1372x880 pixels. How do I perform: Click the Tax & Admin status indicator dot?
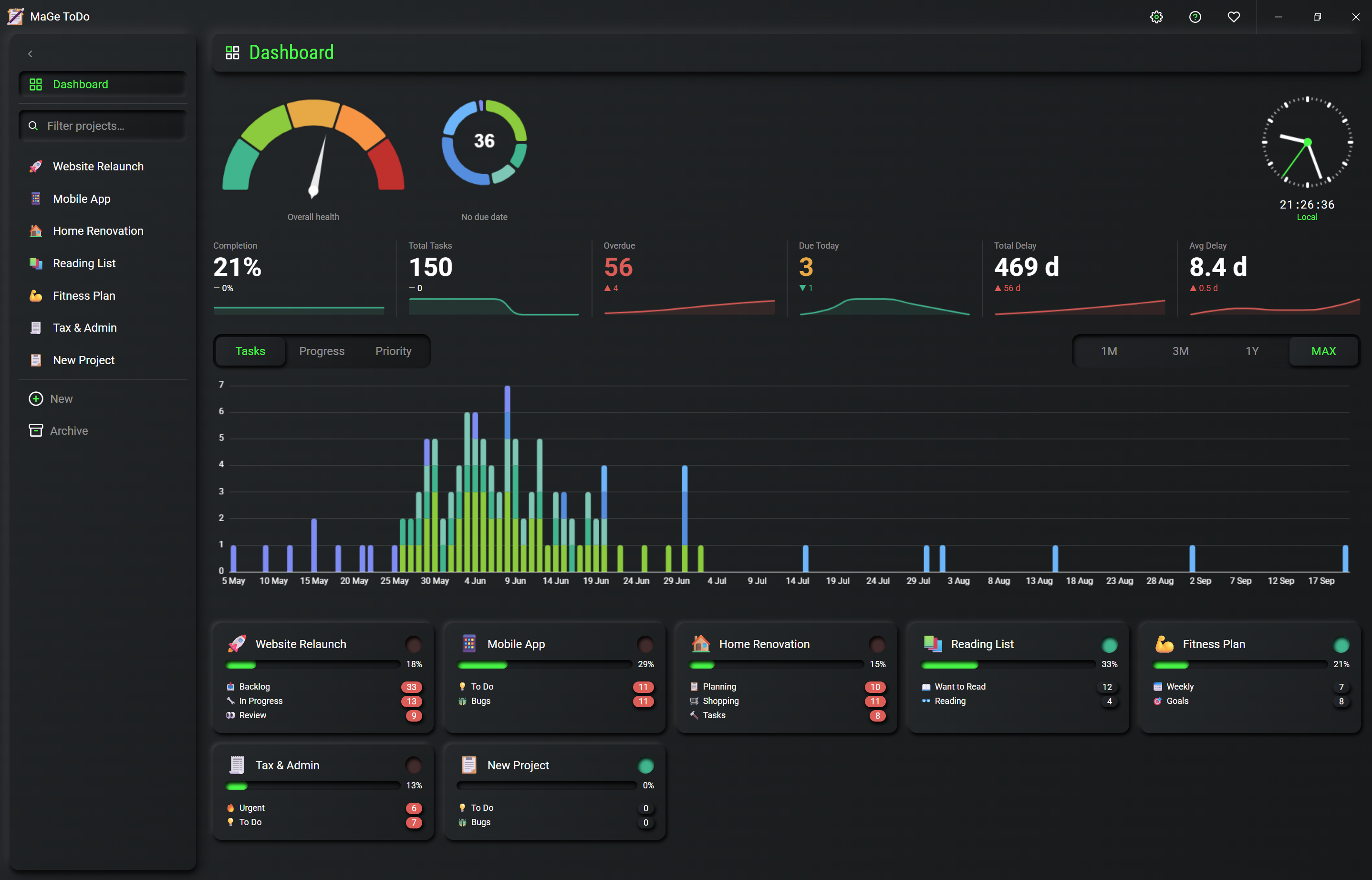(x=414, y=766)
